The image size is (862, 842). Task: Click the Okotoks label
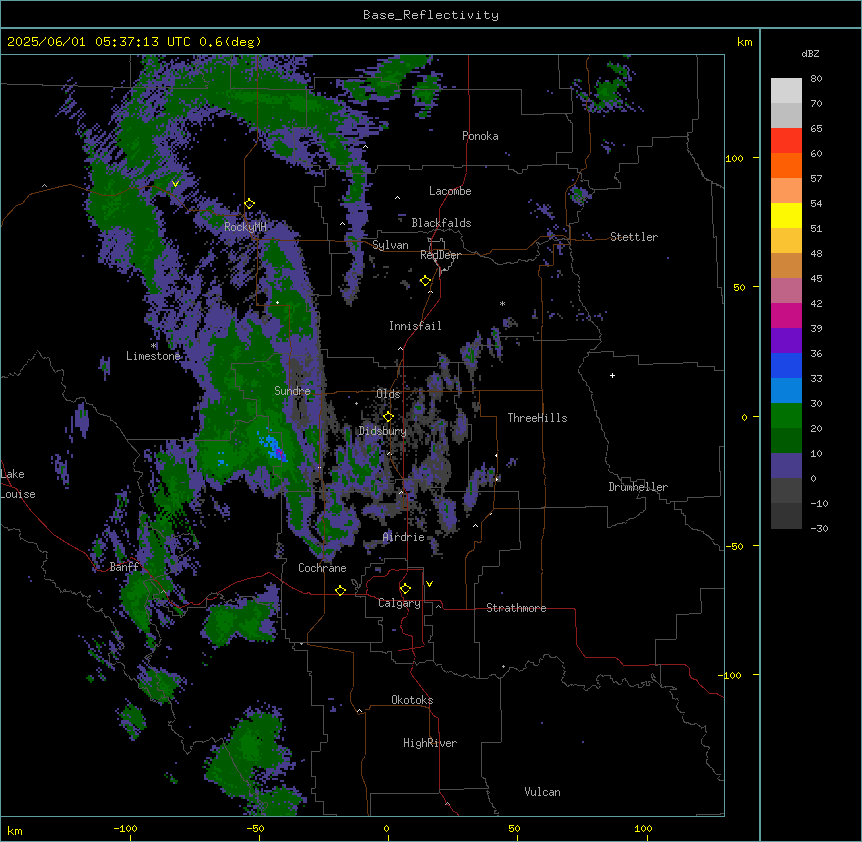pyautogui.click(x=412, y=700)
